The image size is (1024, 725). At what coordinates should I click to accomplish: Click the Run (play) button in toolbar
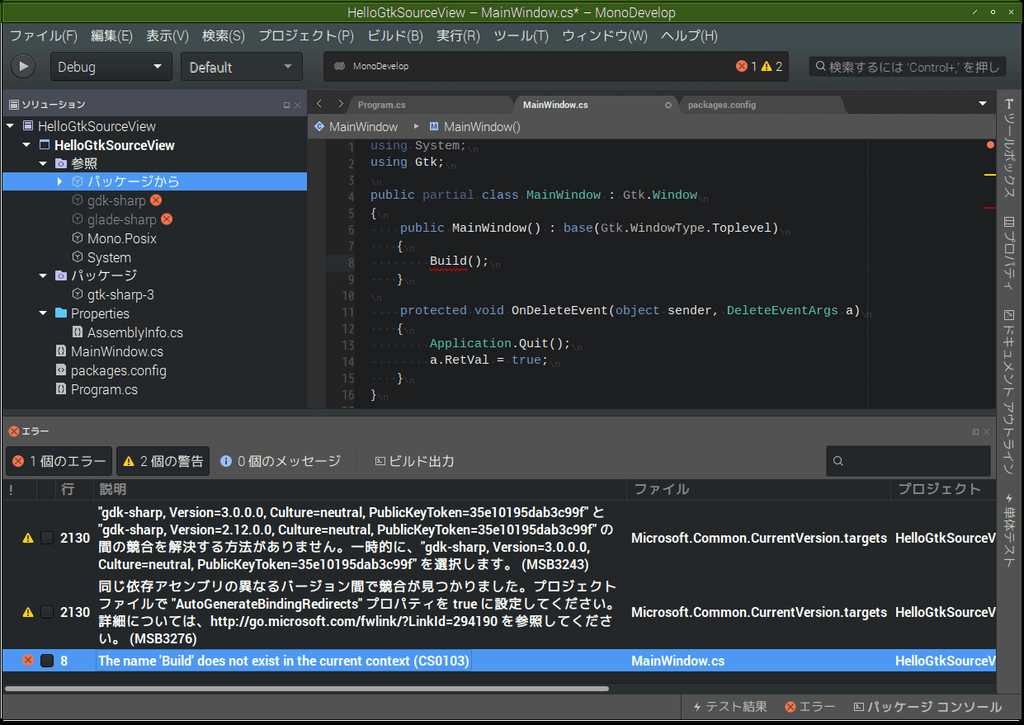23,66
